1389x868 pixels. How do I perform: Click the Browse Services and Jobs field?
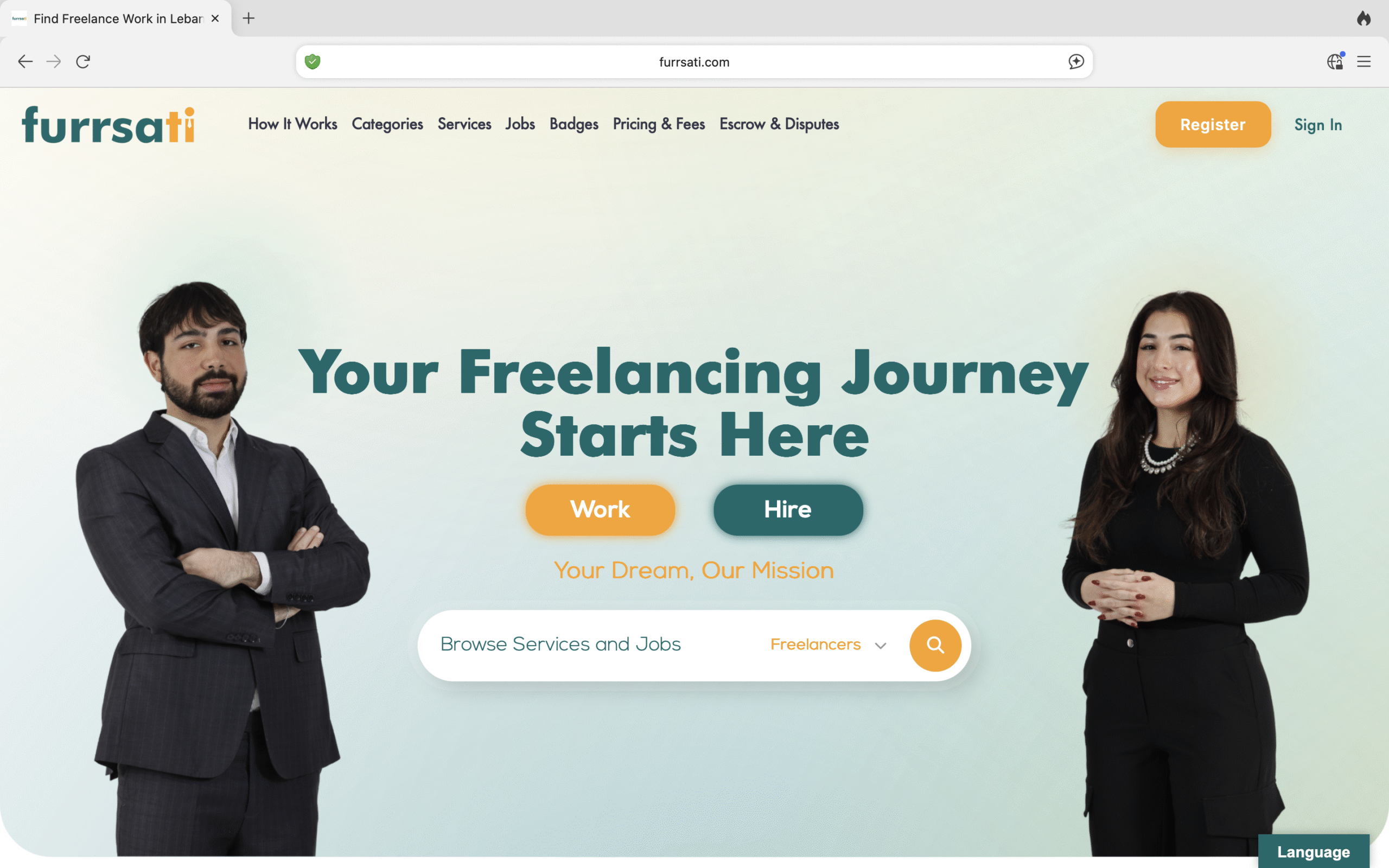click(x=591, y=644)
